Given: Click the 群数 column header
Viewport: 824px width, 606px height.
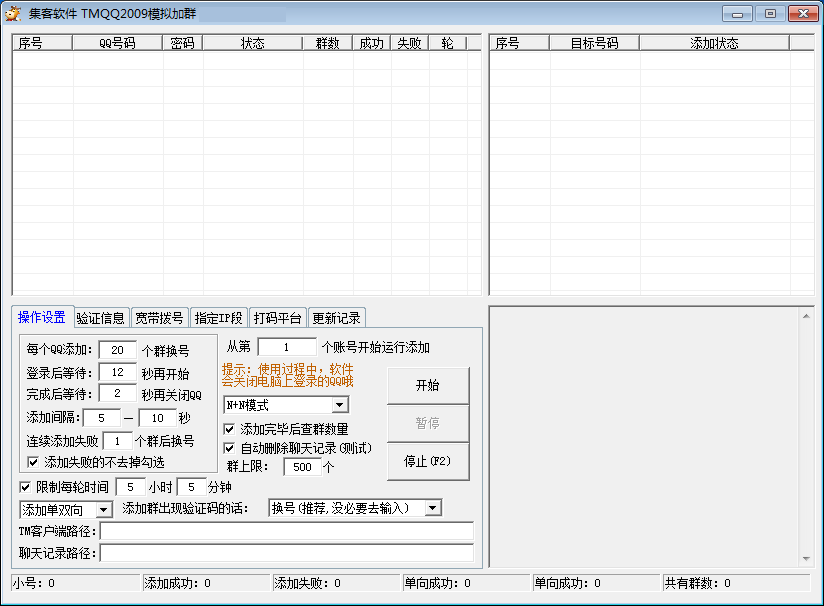Looking at the screenshot, I should pyautogui.click(x=327, y=43).
